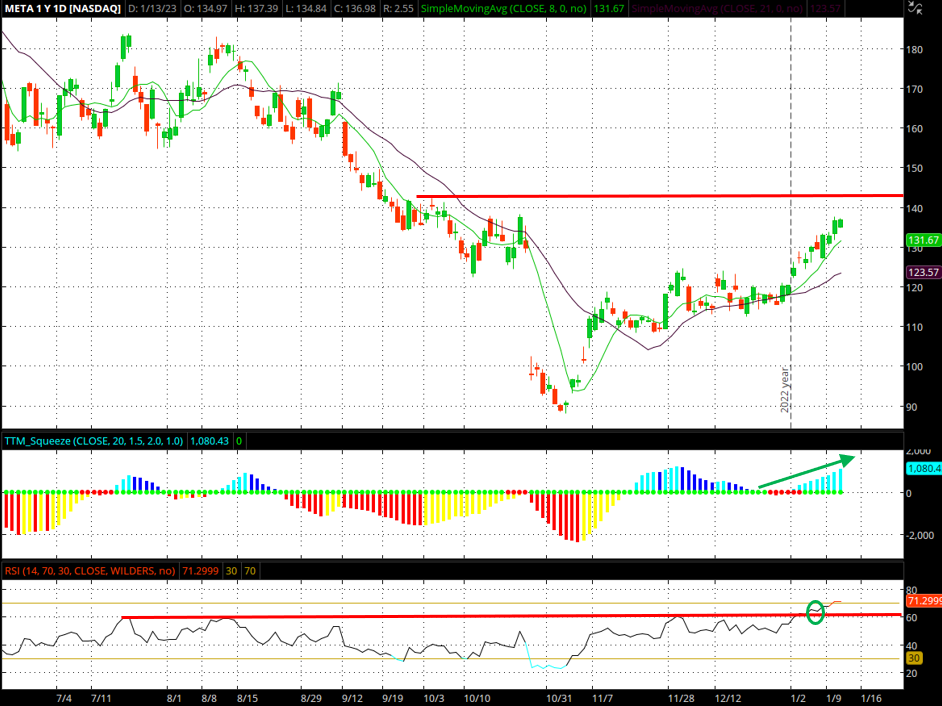
Task: Click the open value O: 134.97
Action: coord(207,9)
